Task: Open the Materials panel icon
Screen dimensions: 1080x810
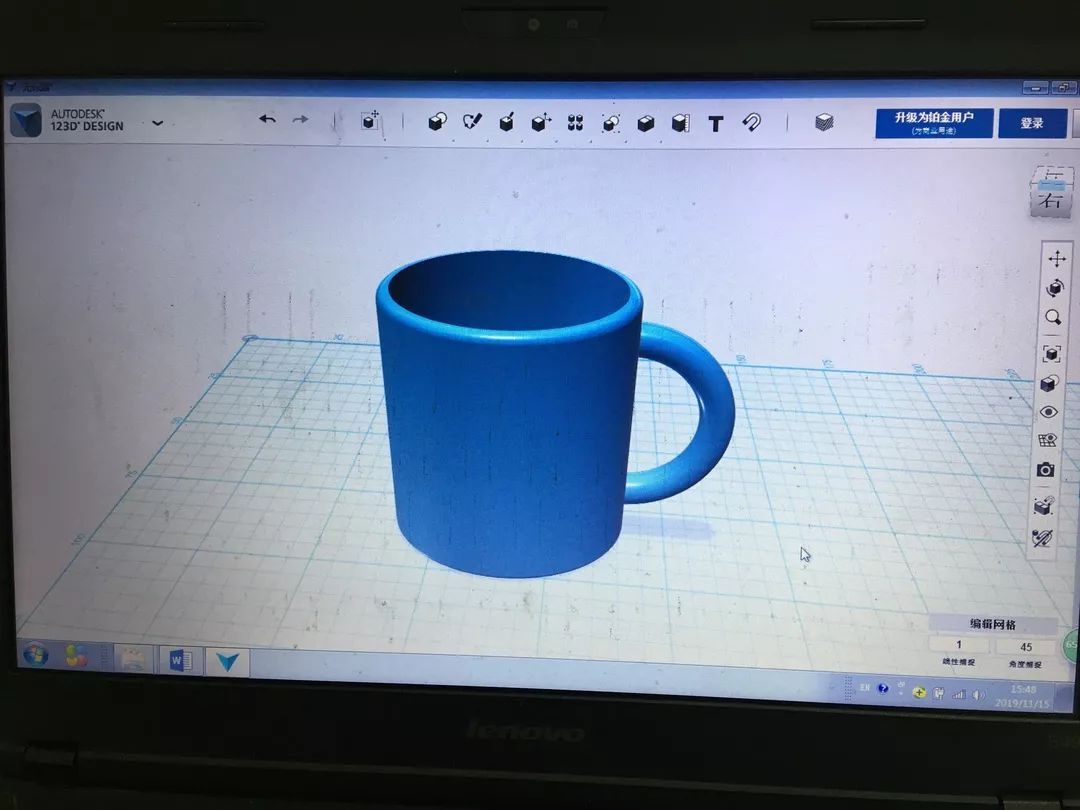Action: pyautogui.click(x=823, y=122)
